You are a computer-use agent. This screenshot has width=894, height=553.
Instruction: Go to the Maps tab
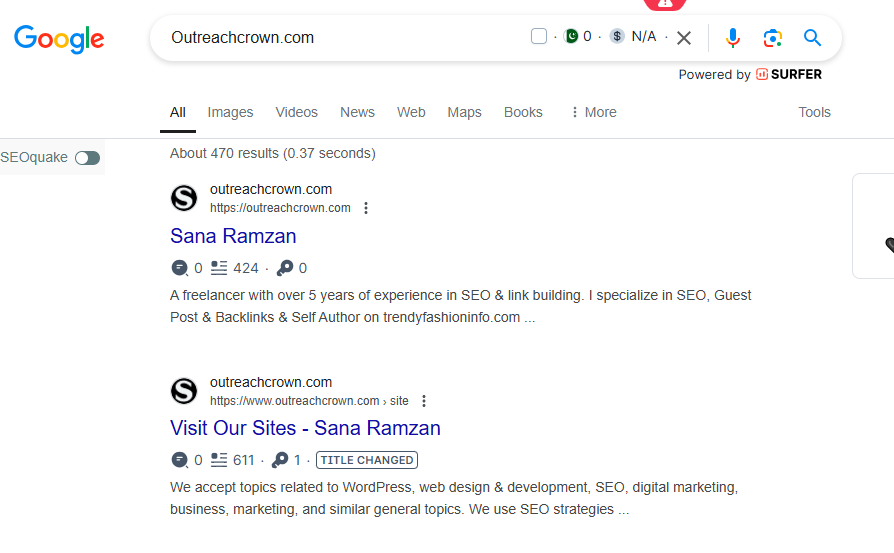click(x=465, y=112)
